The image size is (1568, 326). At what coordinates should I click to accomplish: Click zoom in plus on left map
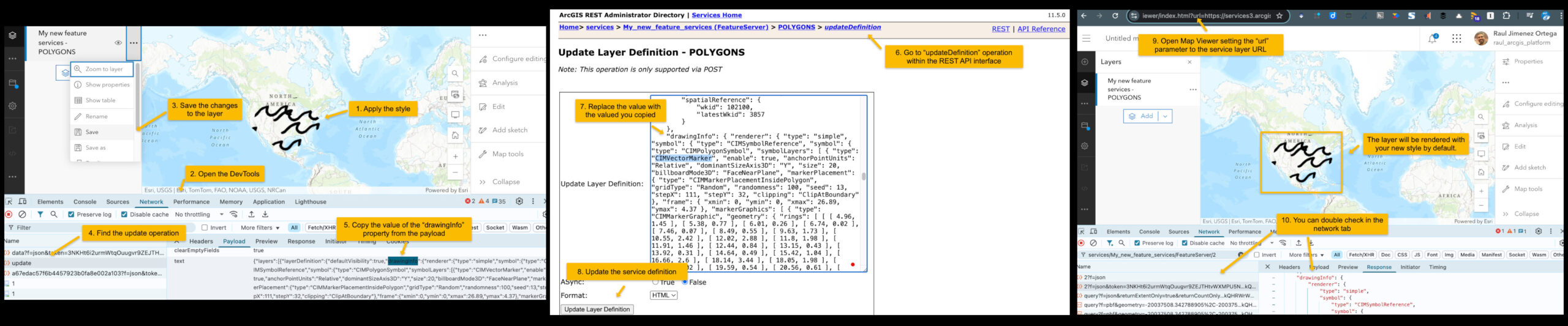455,157
